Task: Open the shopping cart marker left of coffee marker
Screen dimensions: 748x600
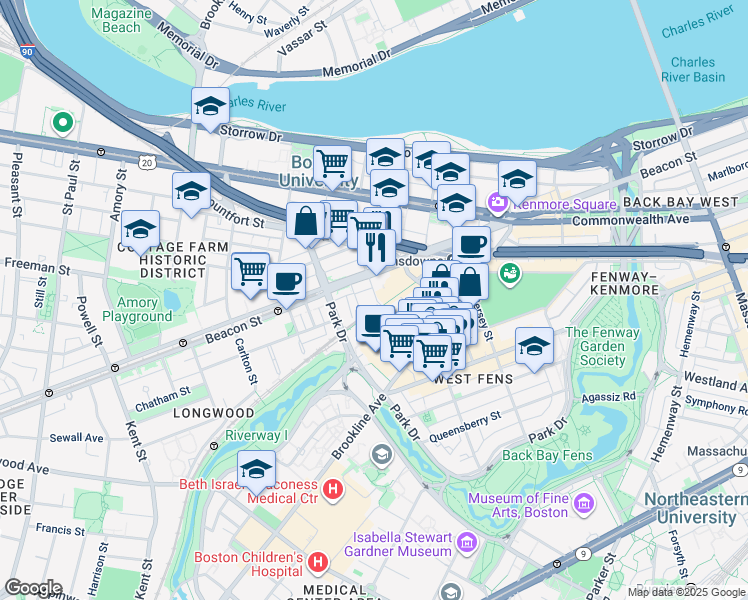Action: tap(250, 275)
